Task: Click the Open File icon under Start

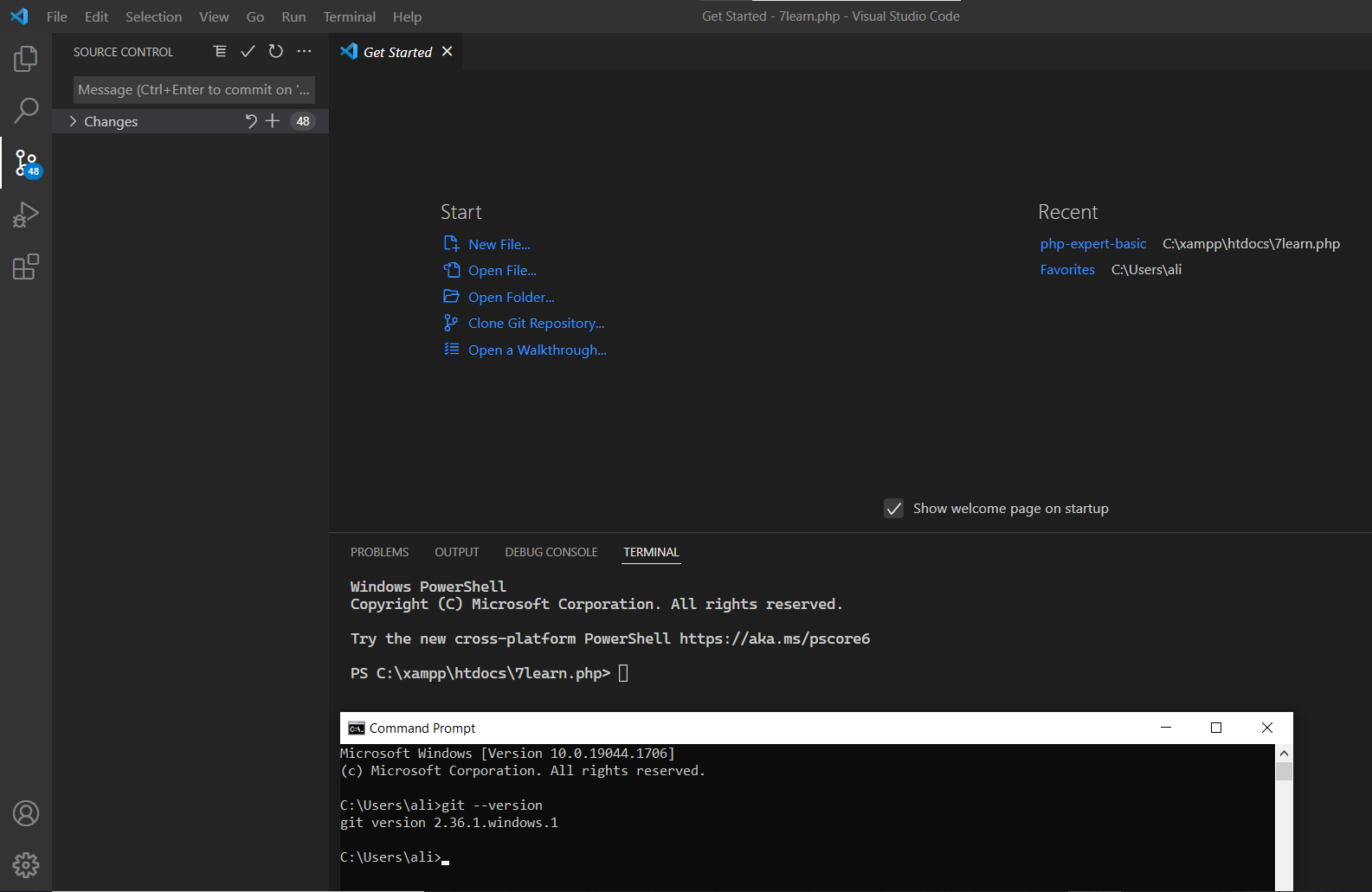Action: coord(451,270)
